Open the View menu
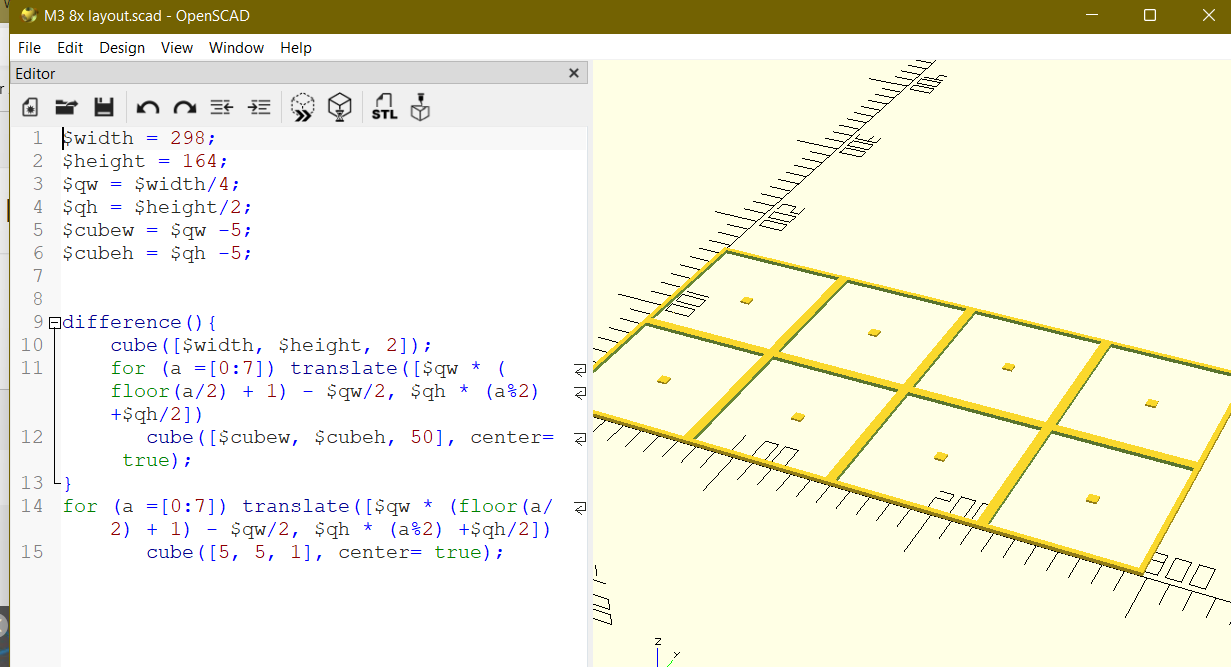The width and height of the screenshot is (1231, 667). pyautogui.click(x=177, y=48)
